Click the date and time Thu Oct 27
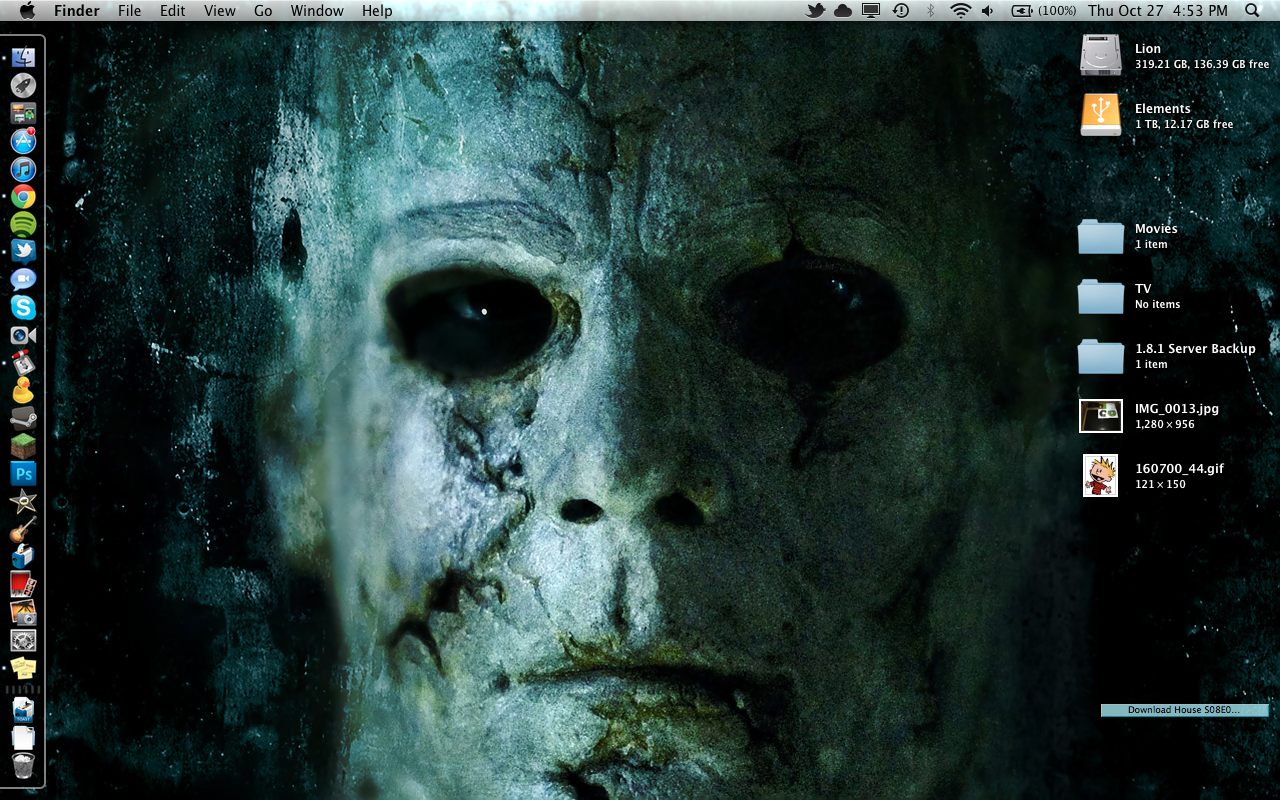Image resolution: width=1280 pixels, height=800 pixels. (x=1158, y=11)
